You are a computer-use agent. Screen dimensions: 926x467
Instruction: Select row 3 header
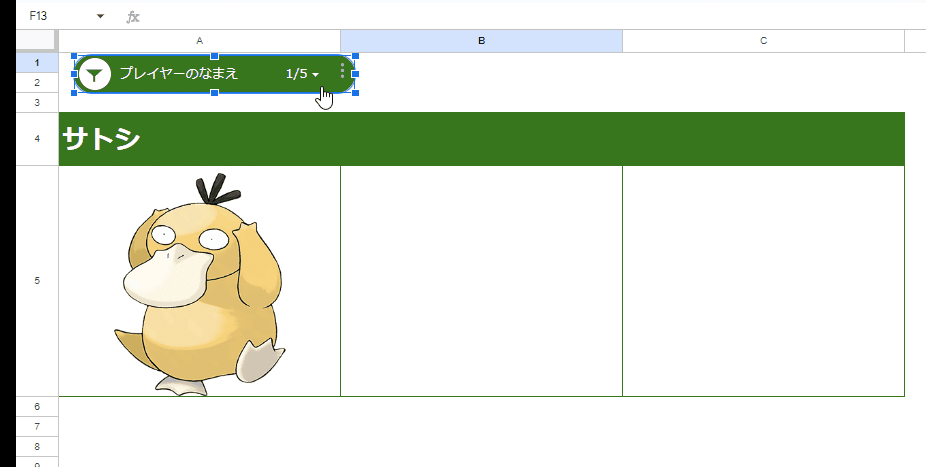click(37, 103)
